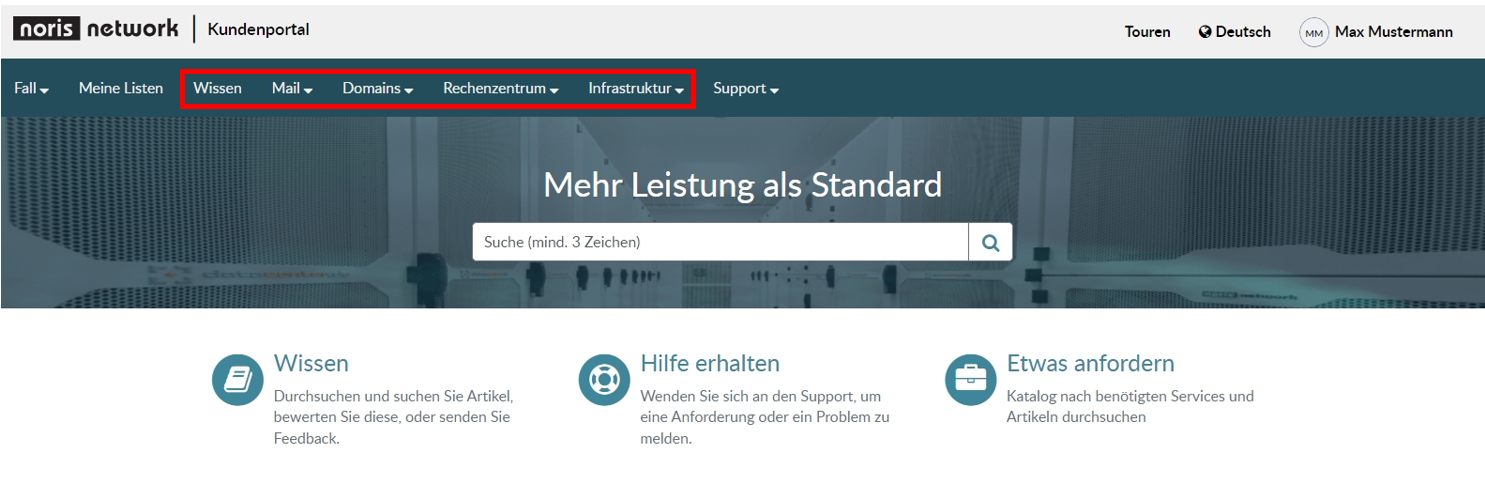The height and width of the screenshot is (481, 1485).
Task: Click the briefcase icon for Etwas anfordern
Action: 970,380
